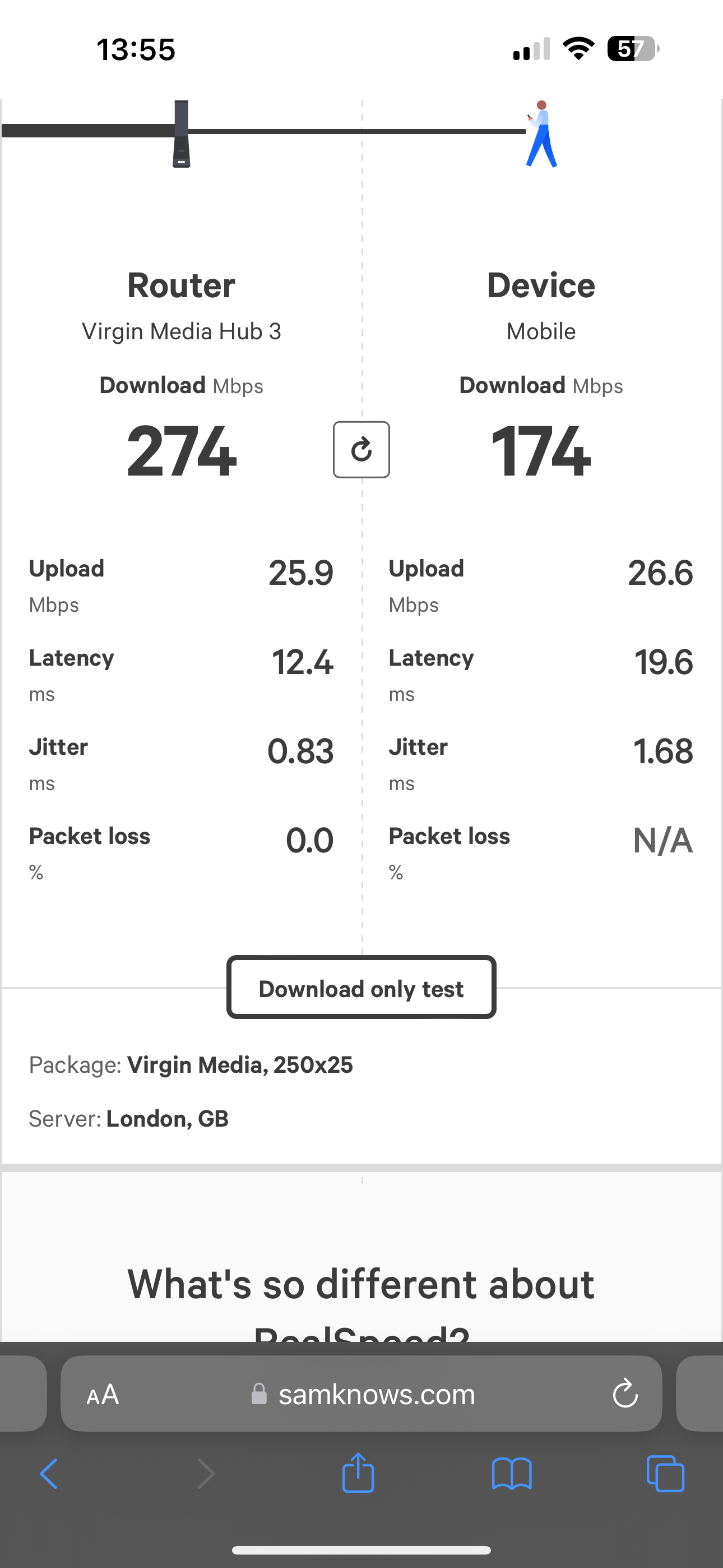723x1568 pixels.
Task: Tap the London, GB server text
Action: 168,1119
